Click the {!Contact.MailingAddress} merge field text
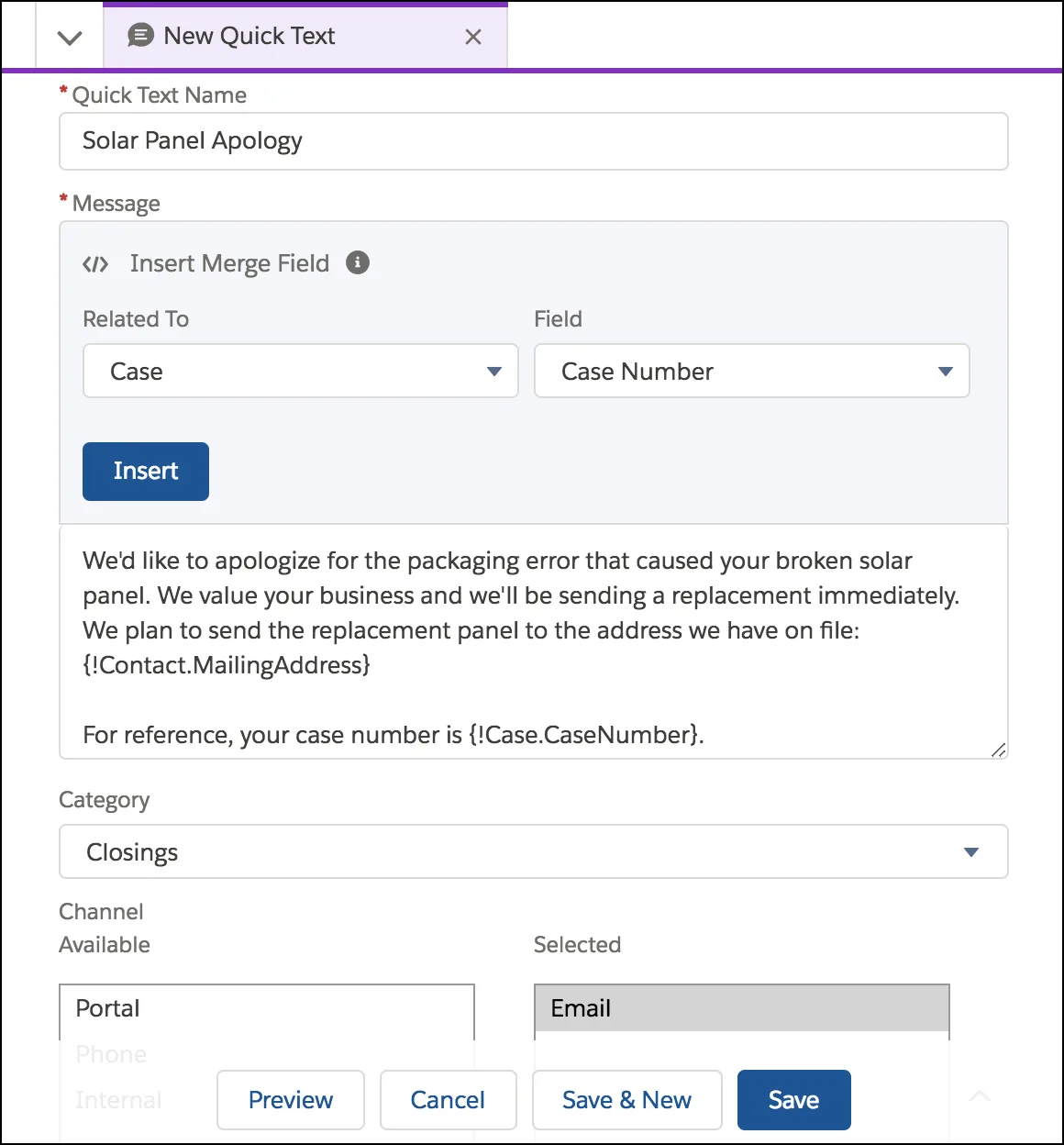Viewport: 1064px width, 1145px height. pyautogui.click(x=227, y=665)
